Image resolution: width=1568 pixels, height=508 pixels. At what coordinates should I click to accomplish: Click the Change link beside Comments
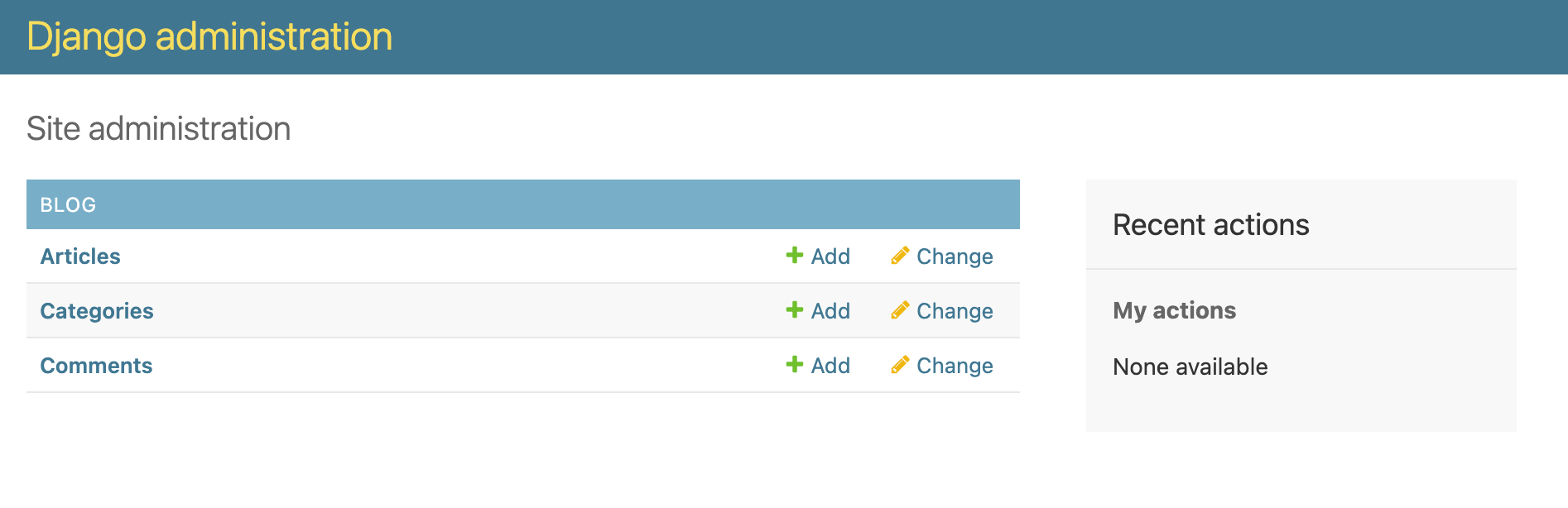pyautogui.click(x=954, y=366)
